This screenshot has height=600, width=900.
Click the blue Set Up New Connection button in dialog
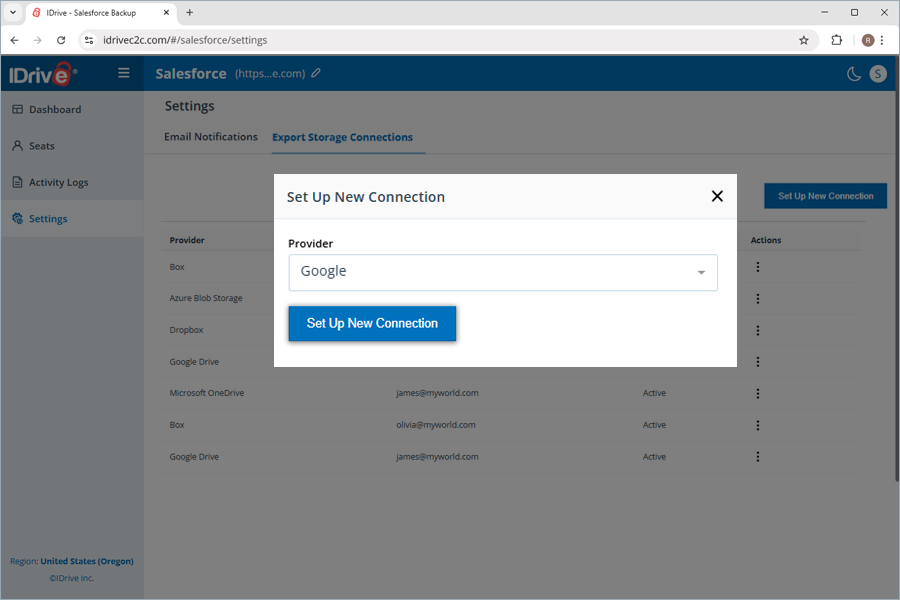click(x=372, y=324)
